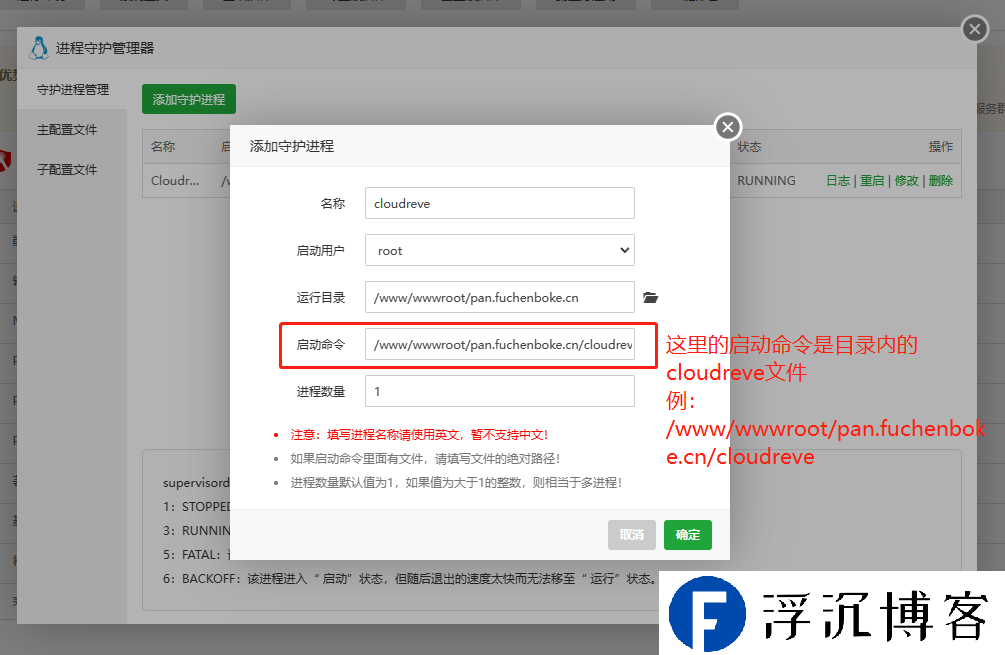Click the 删除 link in the process row
The image size is (1005, 655).
click(940, 181)
